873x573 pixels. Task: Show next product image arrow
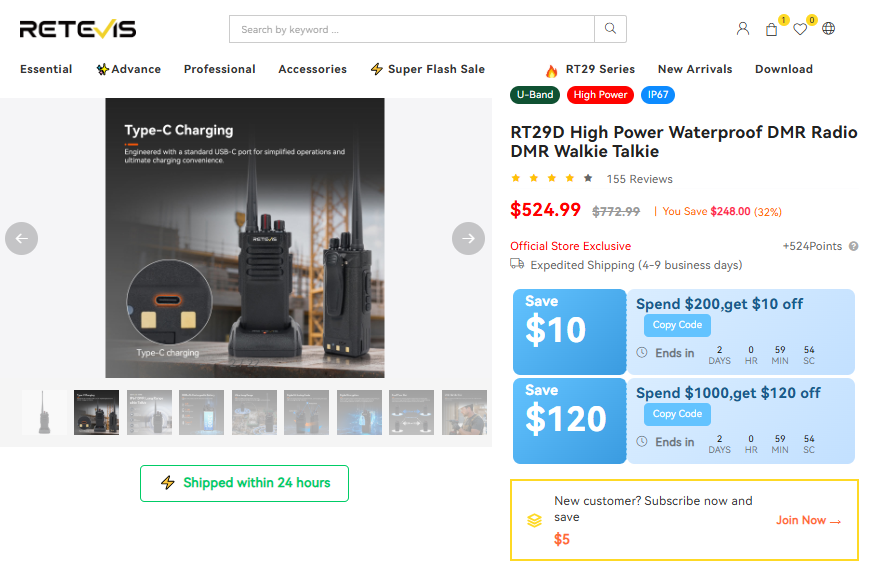point(468,238)
